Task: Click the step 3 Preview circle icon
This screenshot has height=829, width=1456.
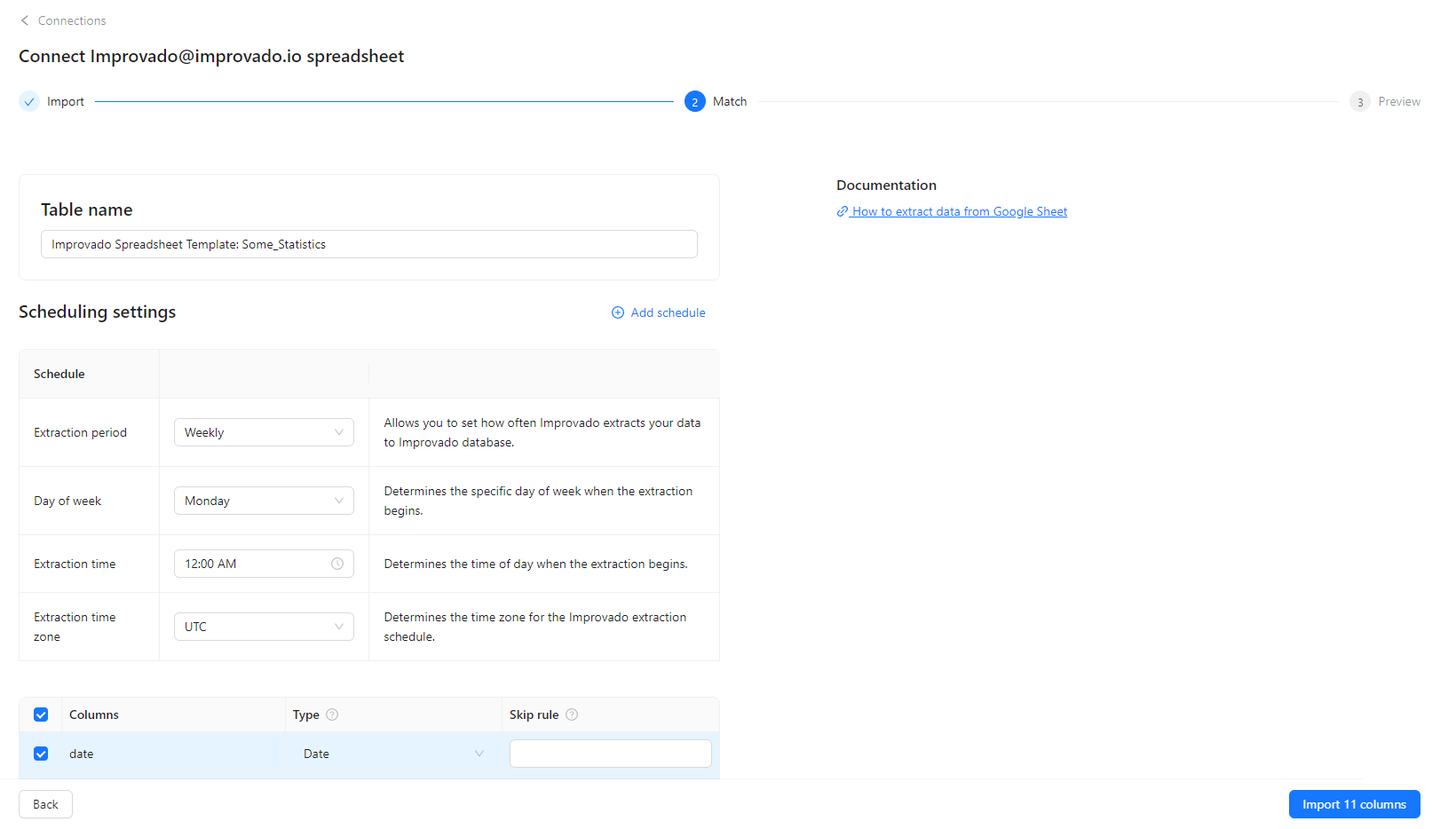Action: pyautogui.click(x=1360, y=101)
